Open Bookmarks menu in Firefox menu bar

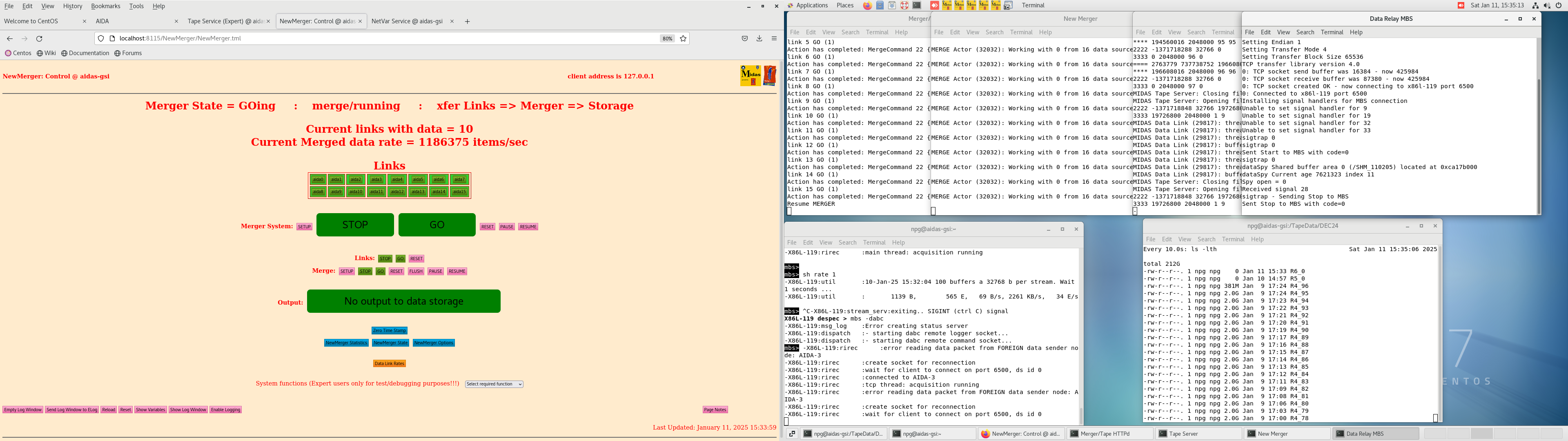coord(105,6)
